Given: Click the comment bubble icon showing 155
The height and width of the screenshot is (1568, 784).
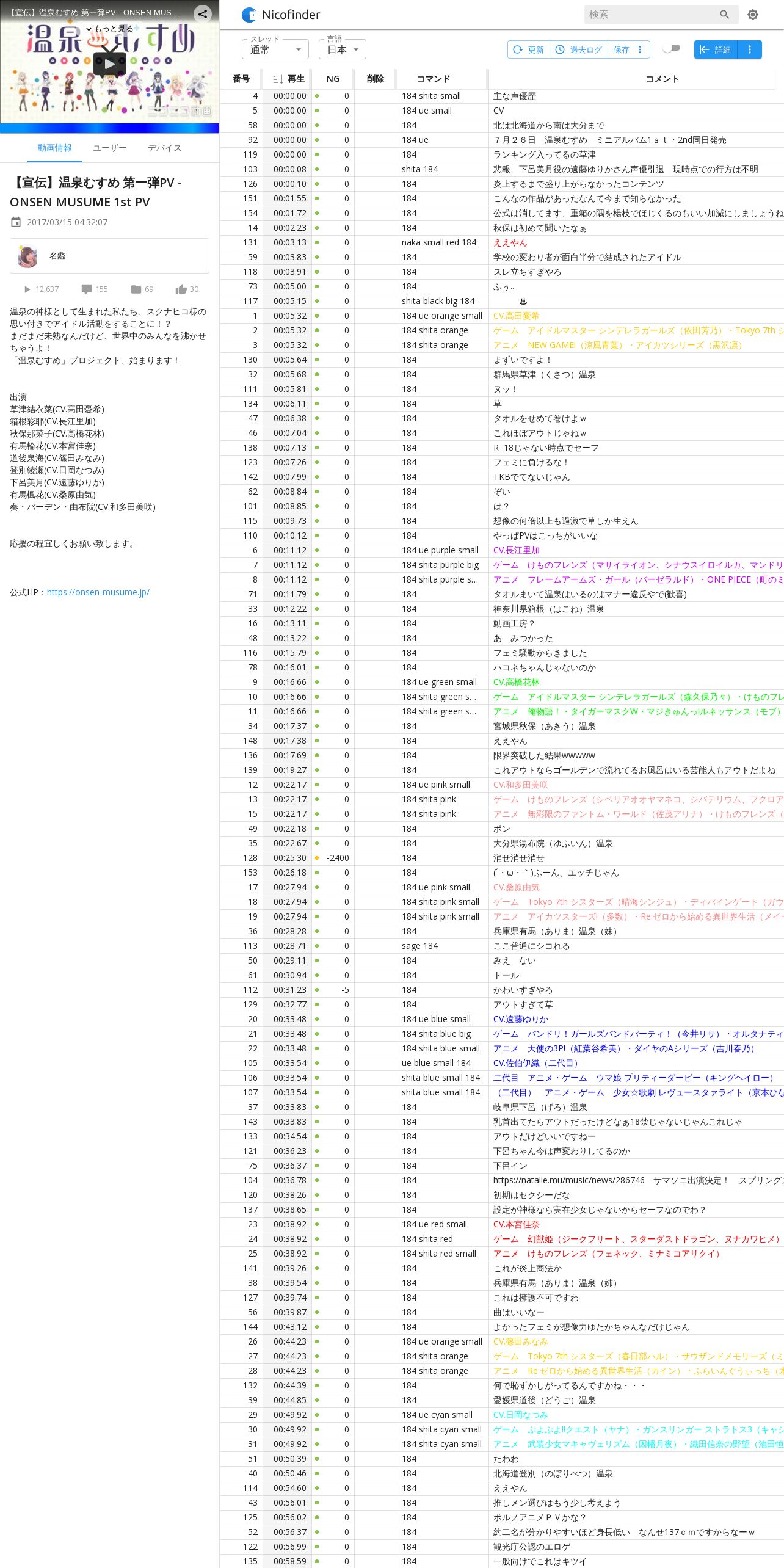Looking at the screenshot, I should click(87, 289).
